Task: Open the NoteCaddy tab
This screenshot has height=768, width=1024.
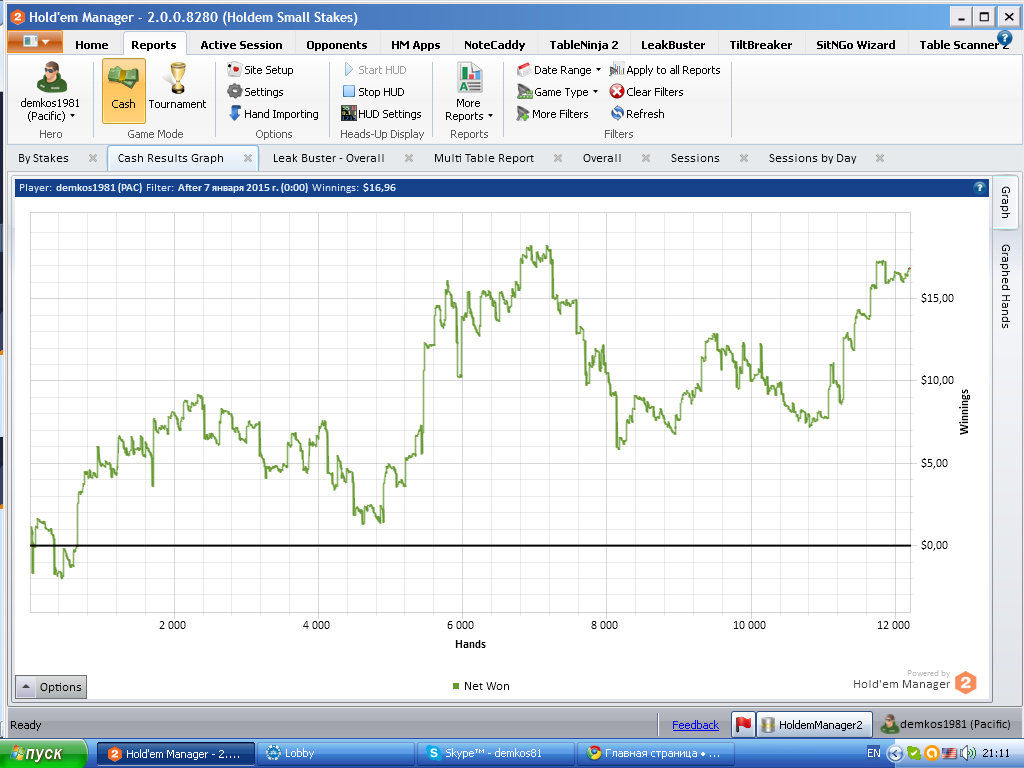Action: [x=494, y=44]
